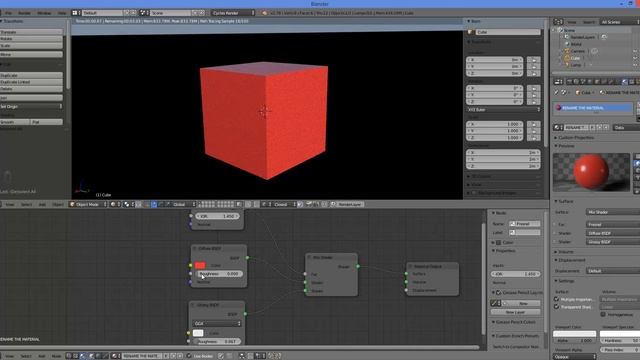Viewport: 640px width, 360px height.
Task: Toggle the Color panel checkbox in node sidebar
Action: [x=498, y=242]
